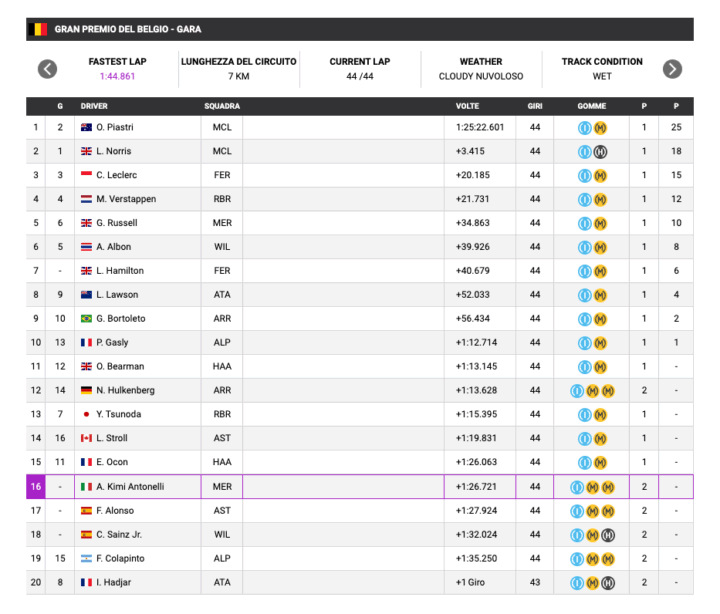Click the DRIVER column header
This screenshot has width=720, height=614.
pyautogui.click(x=94, y=106)
